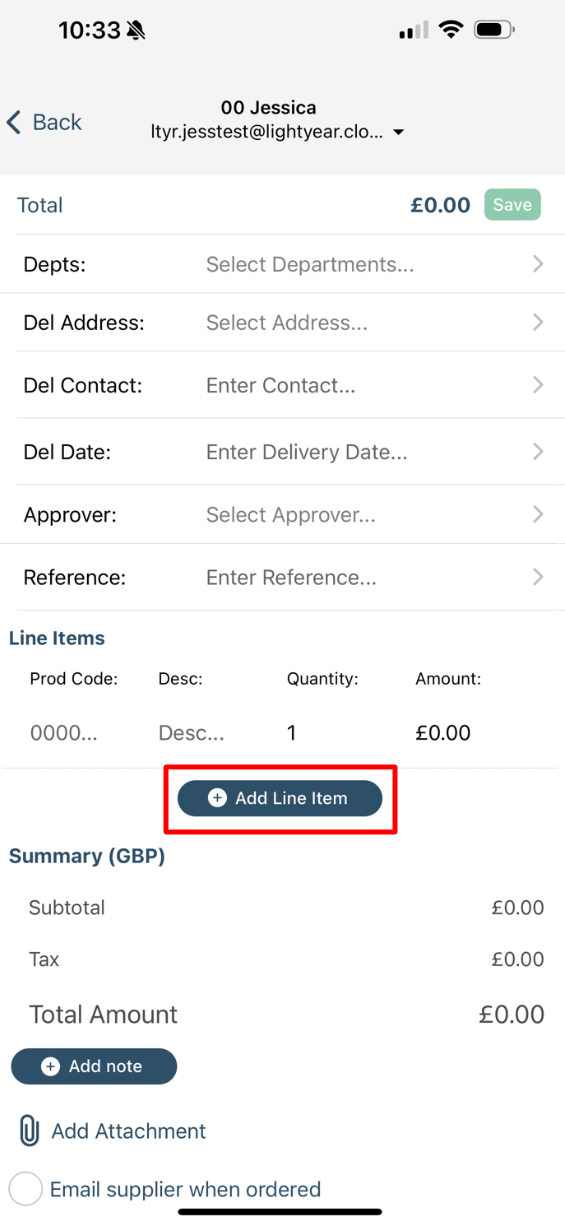The height and width of the screenshot is (1221, 565).
Task: Open the account dropdown arrow beside email
Action: click(x=398, y=132)
